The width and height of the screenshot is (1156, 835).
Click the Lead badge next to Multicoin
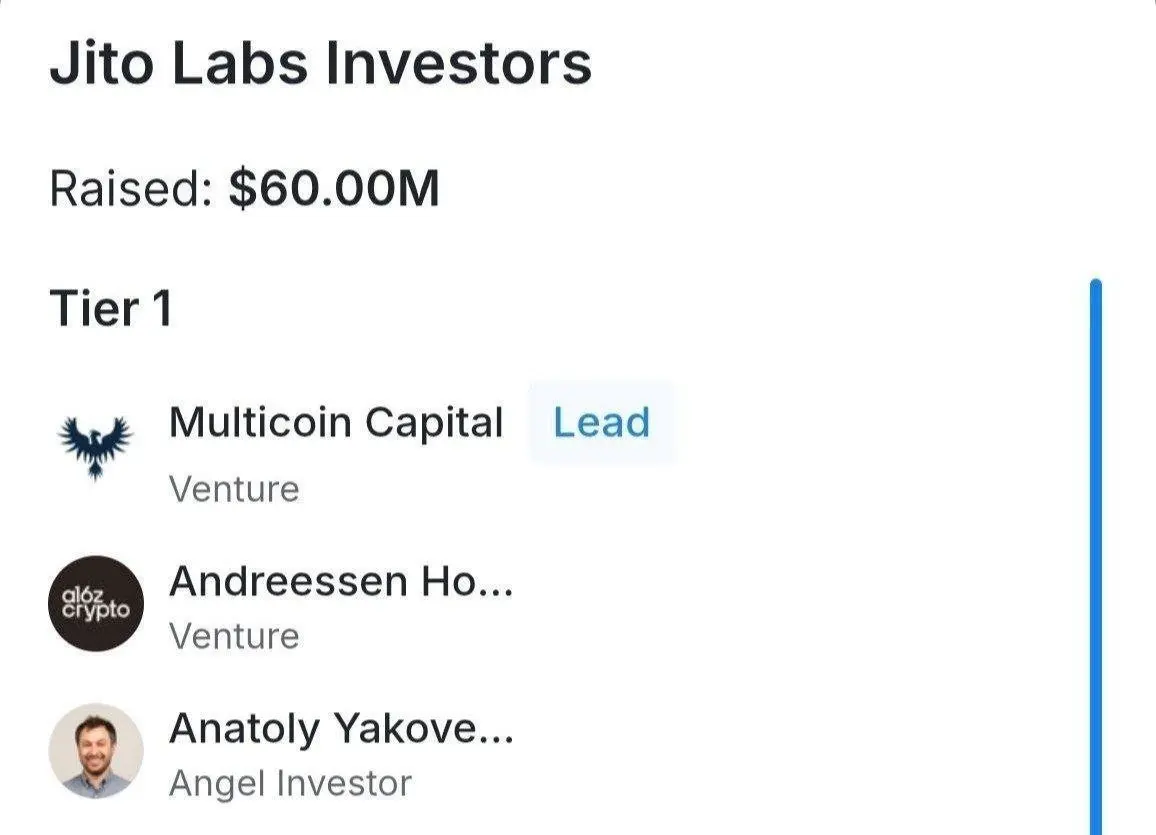[602, 422]
